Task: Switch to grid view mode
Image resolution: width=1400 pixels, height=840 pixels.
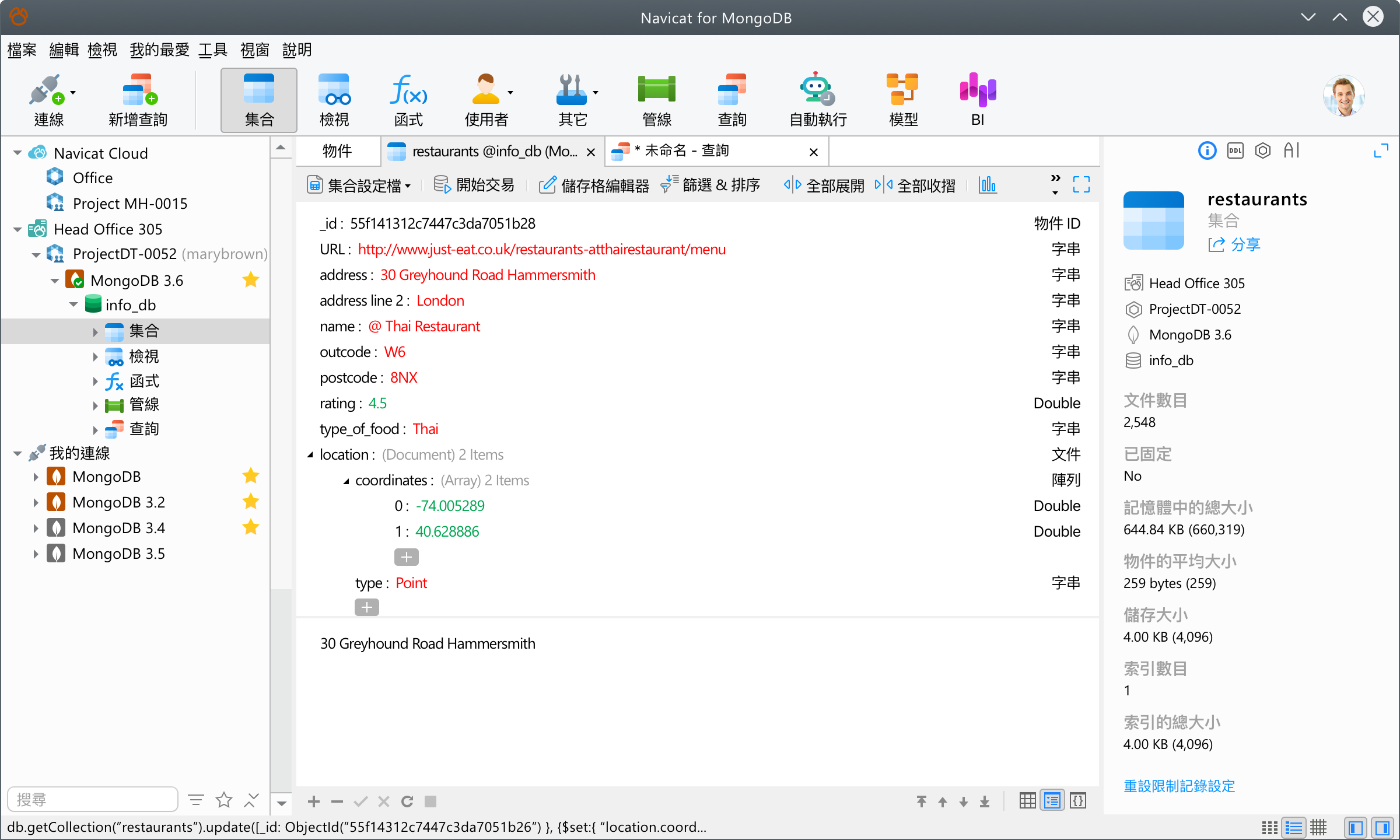Action: pos(1027,801)
